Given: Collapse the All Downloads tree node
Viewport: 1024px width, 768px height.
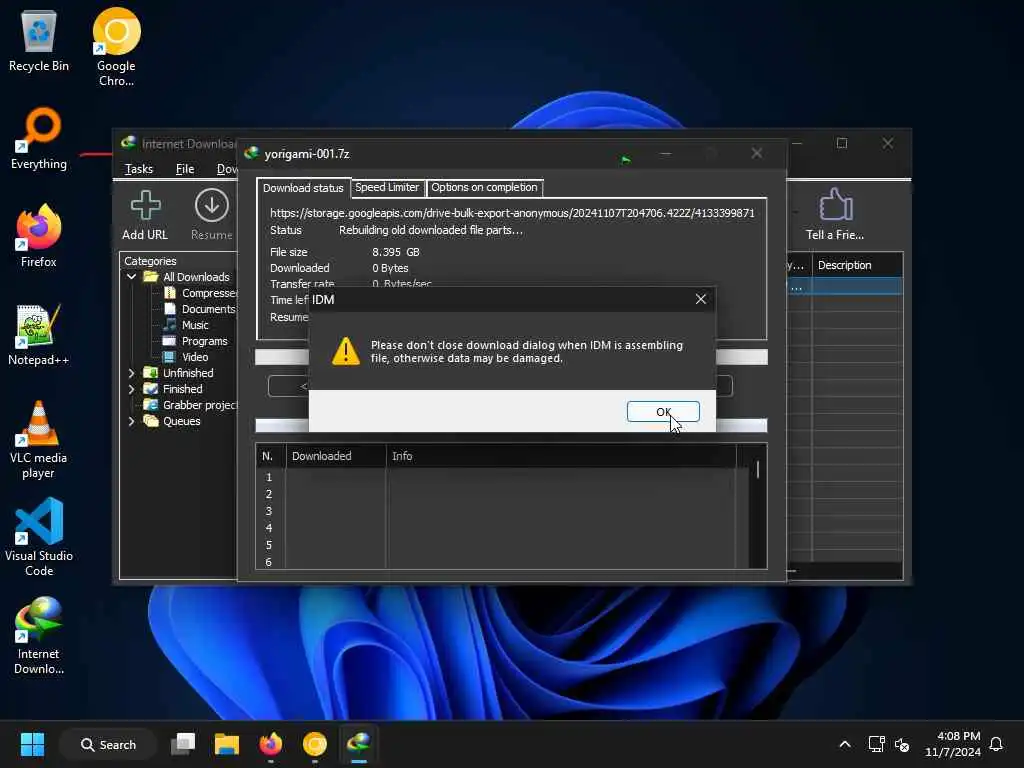Looking at the screenshot, I should point(131,277).
